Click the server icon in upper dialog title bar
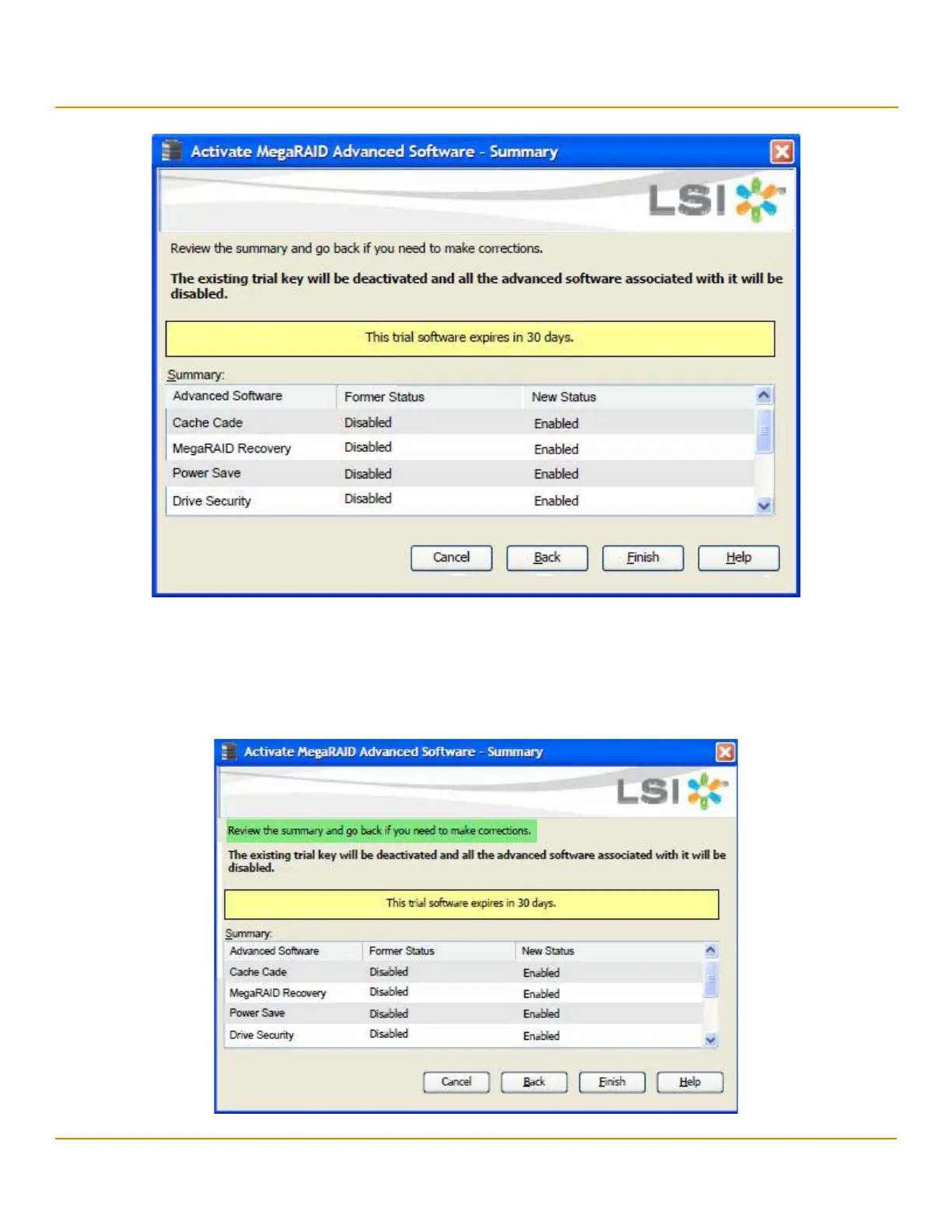This screenshot has width=952, height=1232. [x=172, y=150]
